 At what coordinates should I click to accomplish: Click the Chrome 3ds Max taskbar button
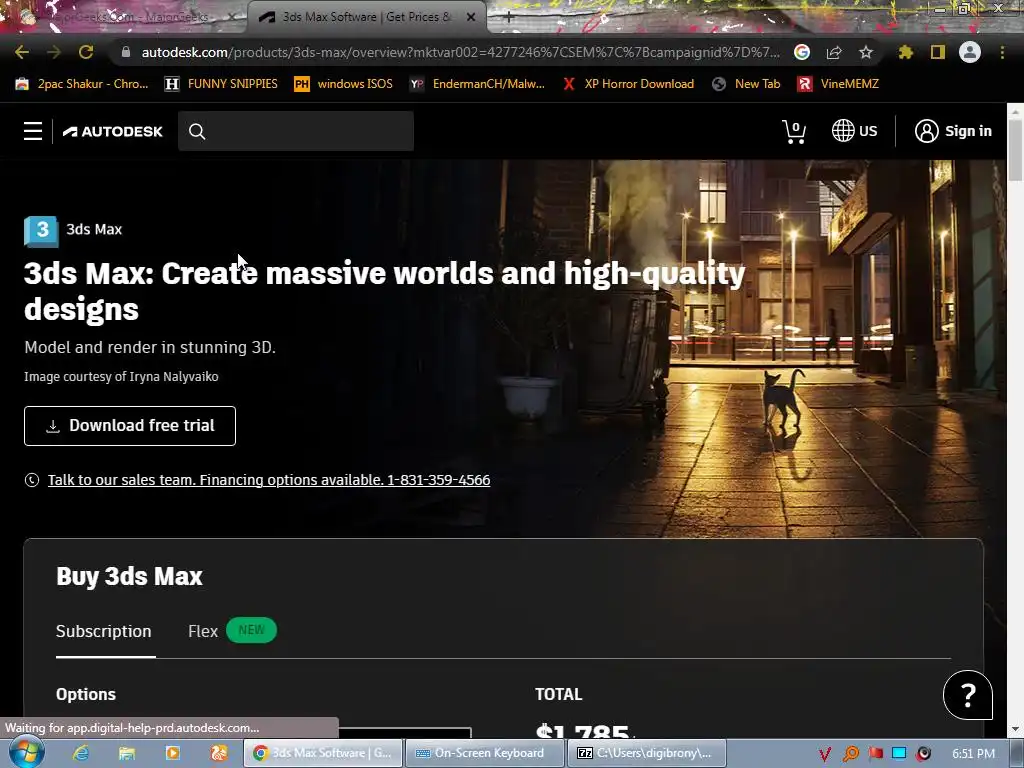tap(323, 753)
